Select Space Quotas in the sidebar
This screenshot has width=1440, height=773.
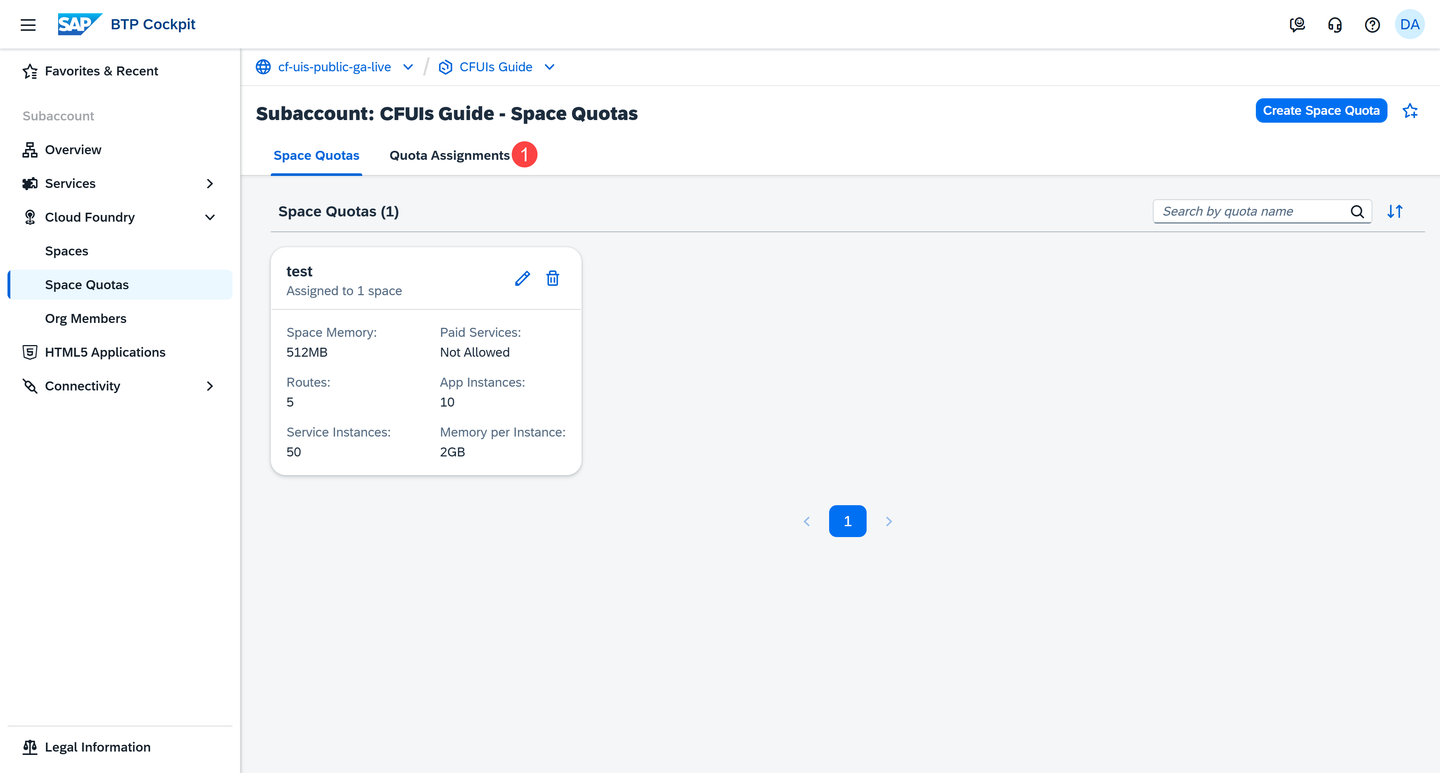[x=120, y=285]
